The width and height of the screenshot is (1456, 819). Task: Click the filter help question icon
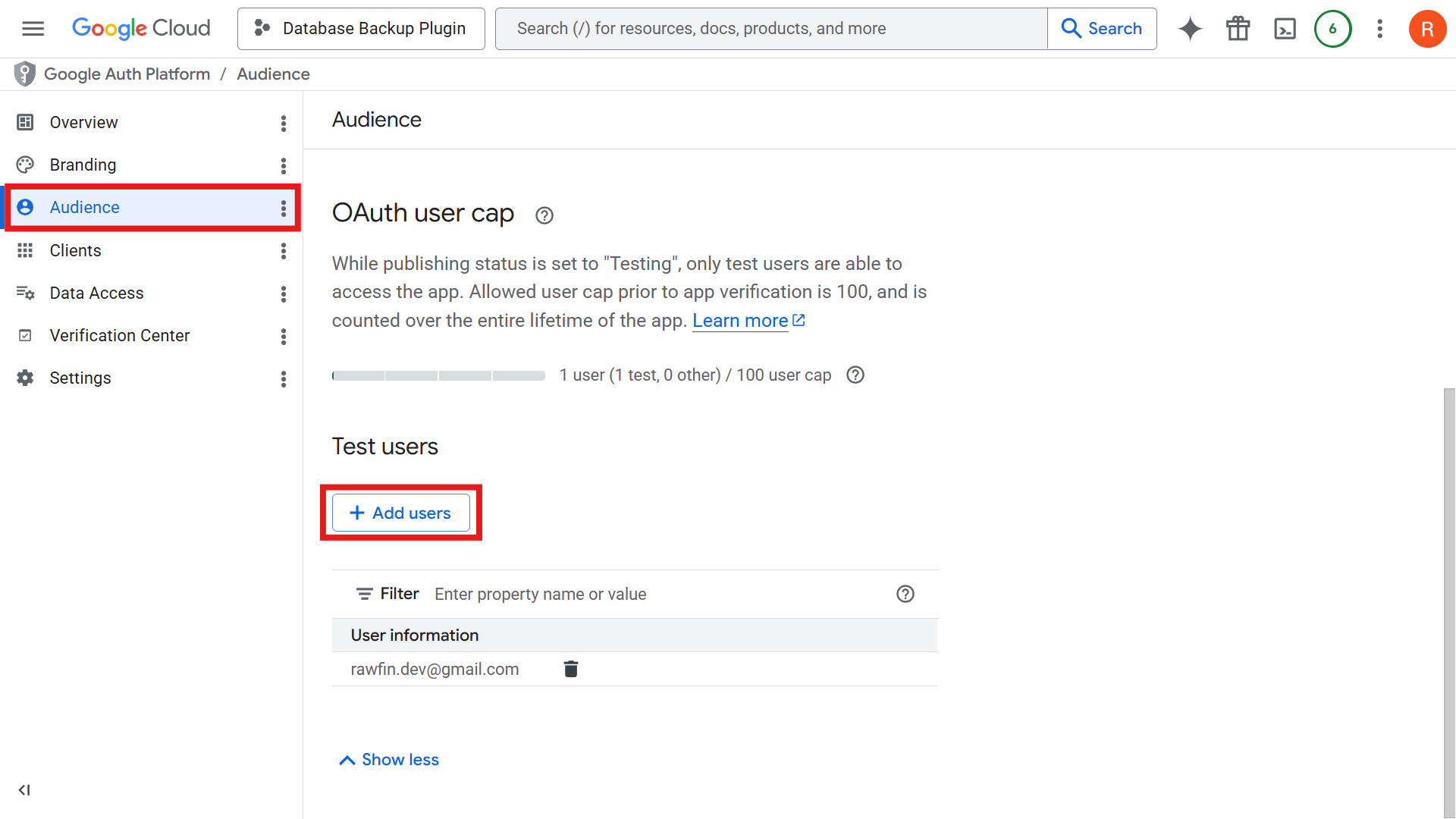[x=905, y=595]
